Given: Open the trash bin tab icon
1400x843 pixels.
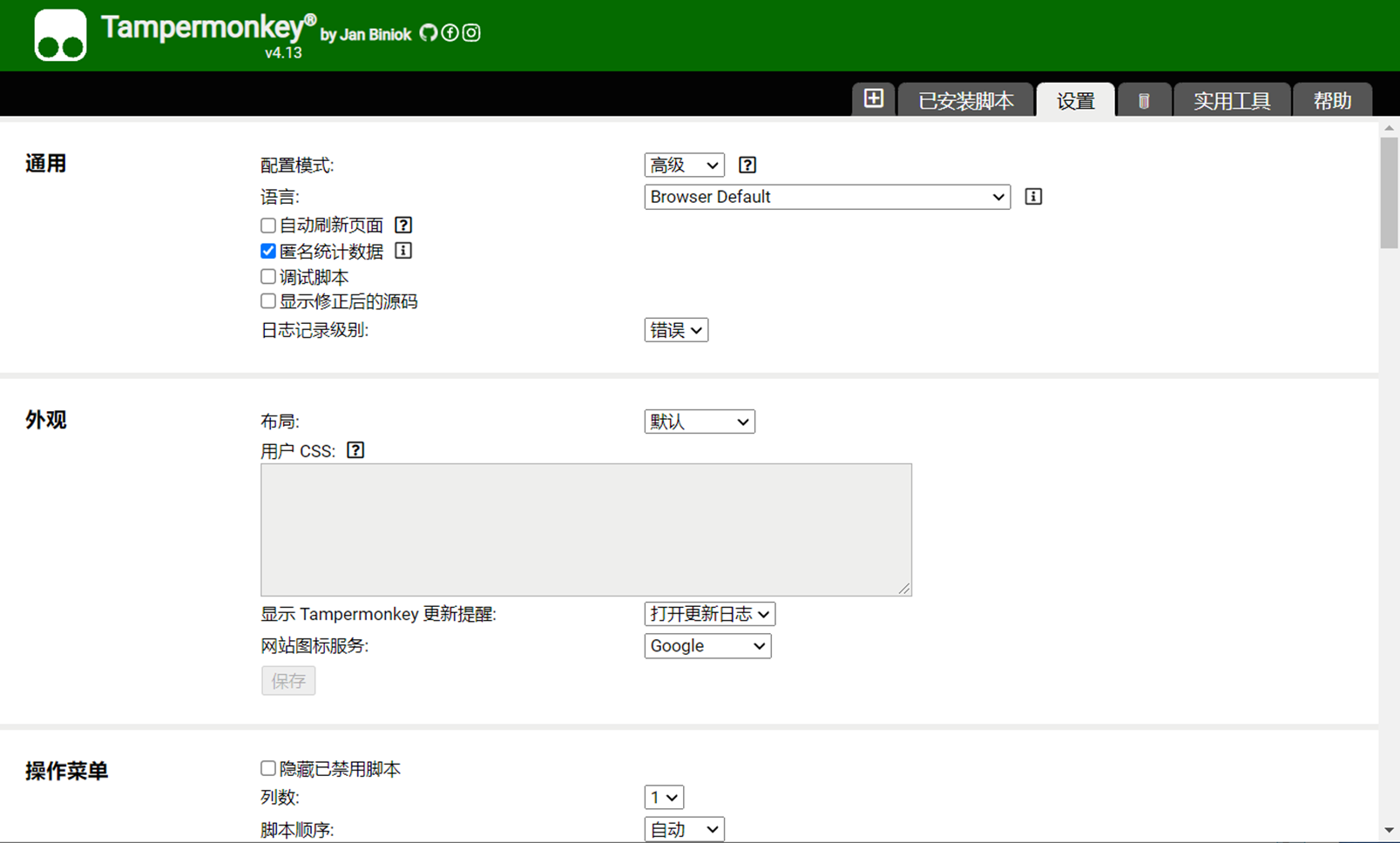Looking at the screenshot, I should [x=1143, y=101].
